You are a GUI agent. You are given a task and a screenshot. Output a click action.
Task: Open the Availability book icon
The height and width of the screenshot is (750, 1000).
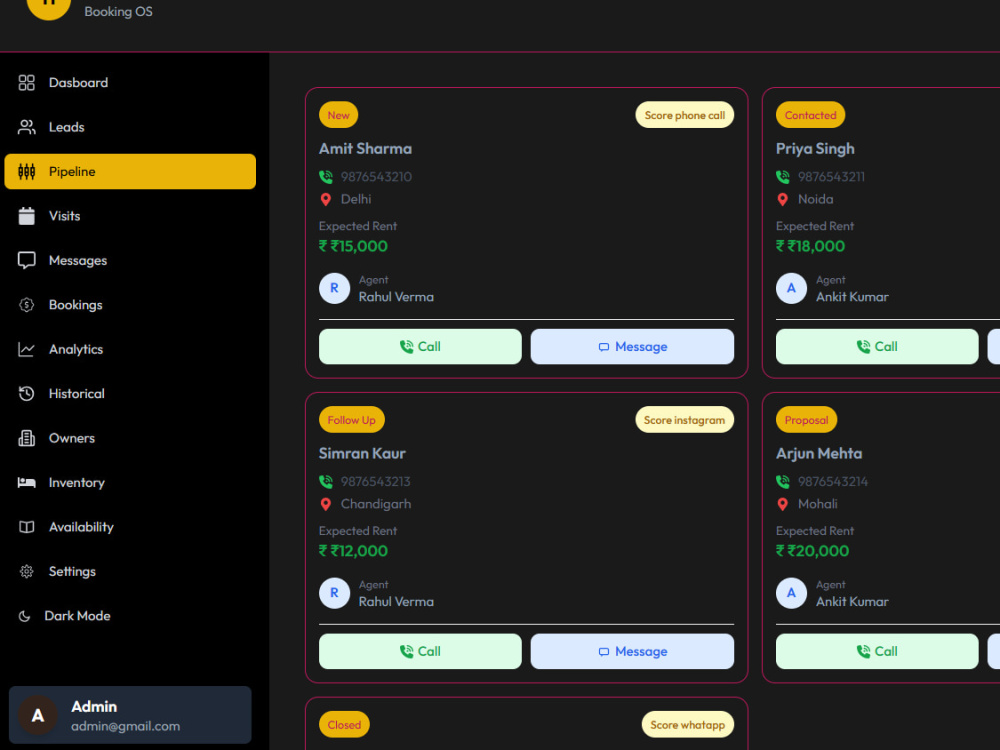click(x=26, y=527)
